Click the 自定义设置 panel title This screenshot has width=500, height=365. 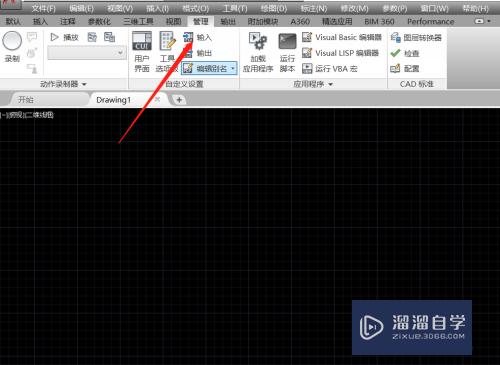[184, 84]
